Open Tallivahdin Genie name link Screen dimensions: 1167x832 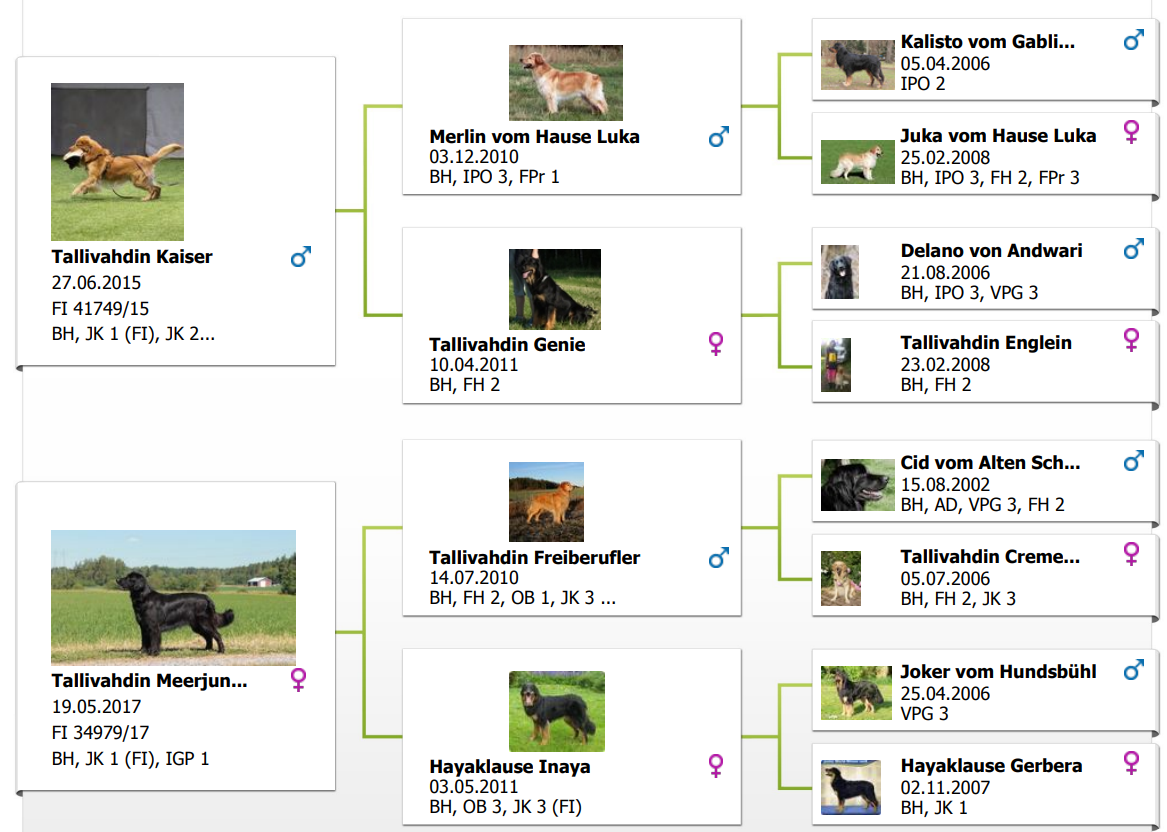[507, 345]
